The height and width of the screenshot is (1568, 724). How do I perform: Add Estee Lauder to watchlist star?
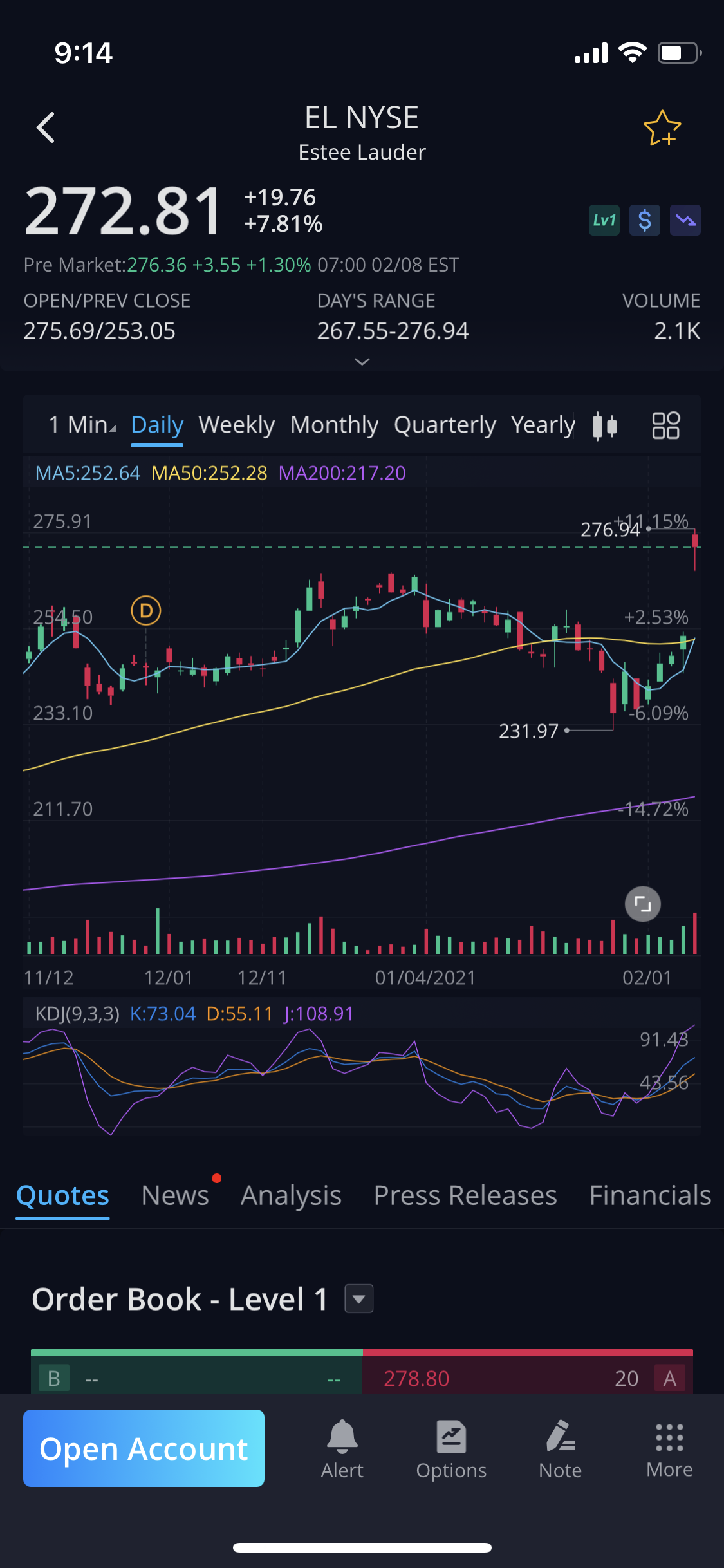coord(662,128)
